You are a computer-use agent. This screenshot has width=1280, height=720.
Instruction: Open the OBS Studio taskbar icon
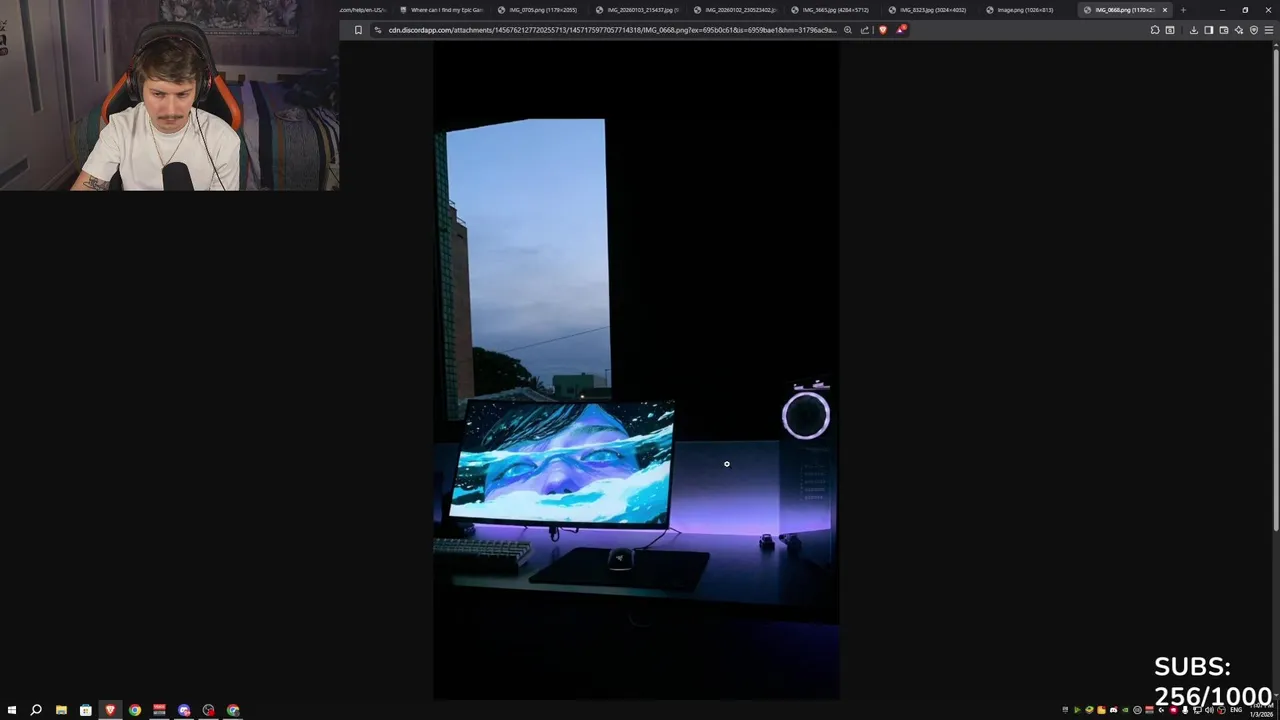pos(208,710)
